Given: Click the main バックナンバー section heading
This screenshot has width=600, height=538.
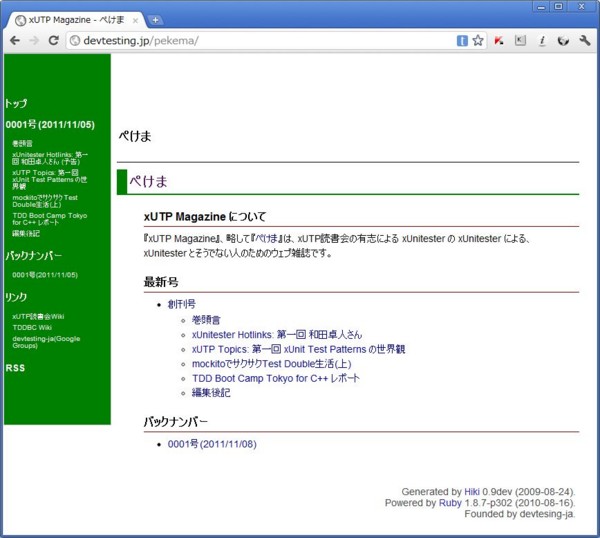Looking at the screenshot, I should coord(176,422).
